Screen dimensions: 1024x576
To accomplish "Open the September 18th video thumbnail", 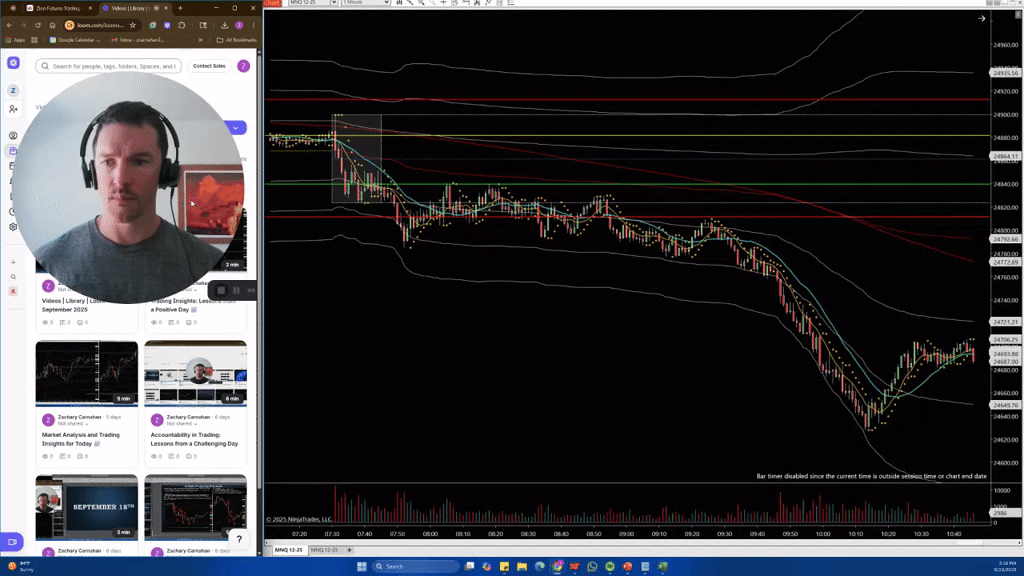I will [87, 506].
